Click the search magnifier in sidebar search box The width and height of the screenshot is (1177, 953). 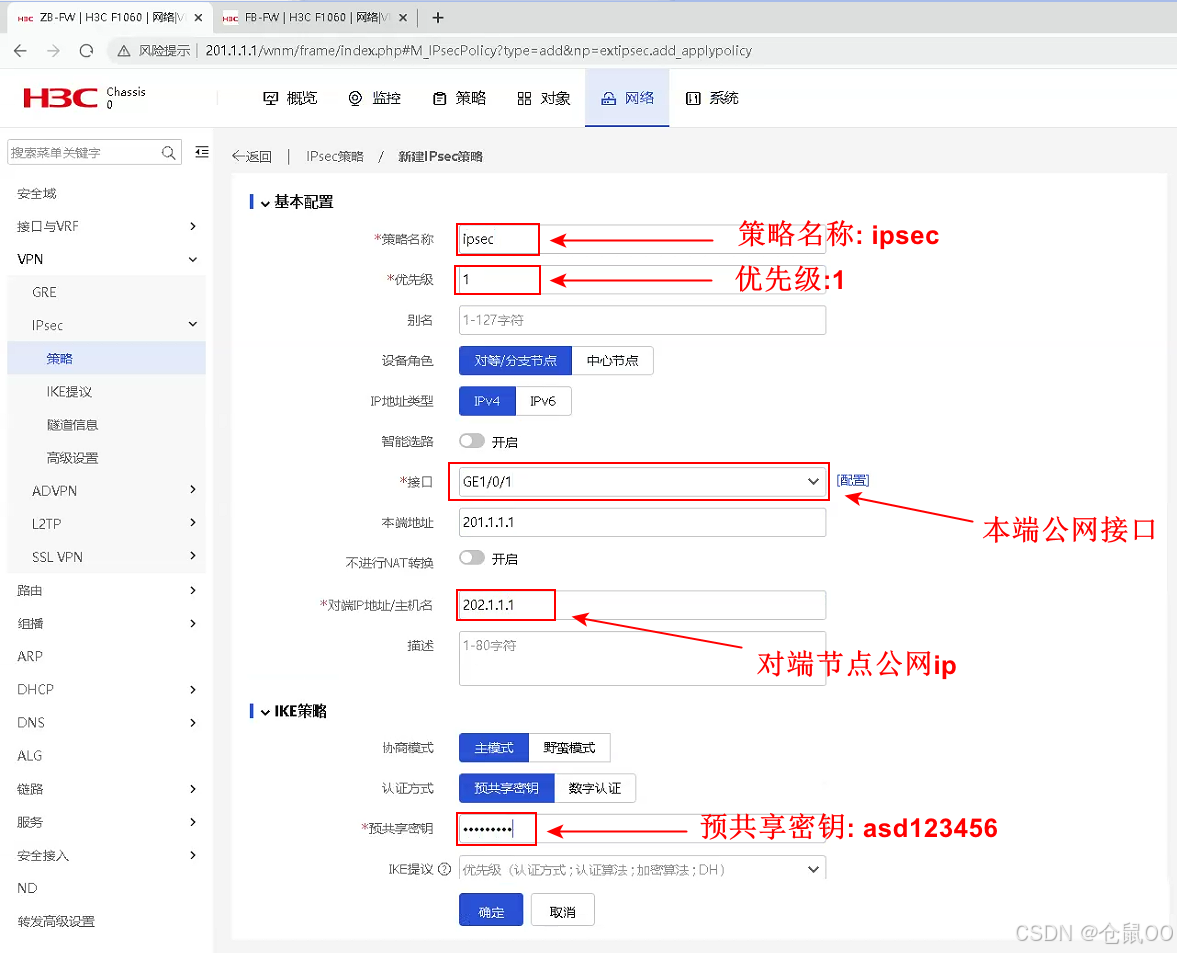coord(168,152)
